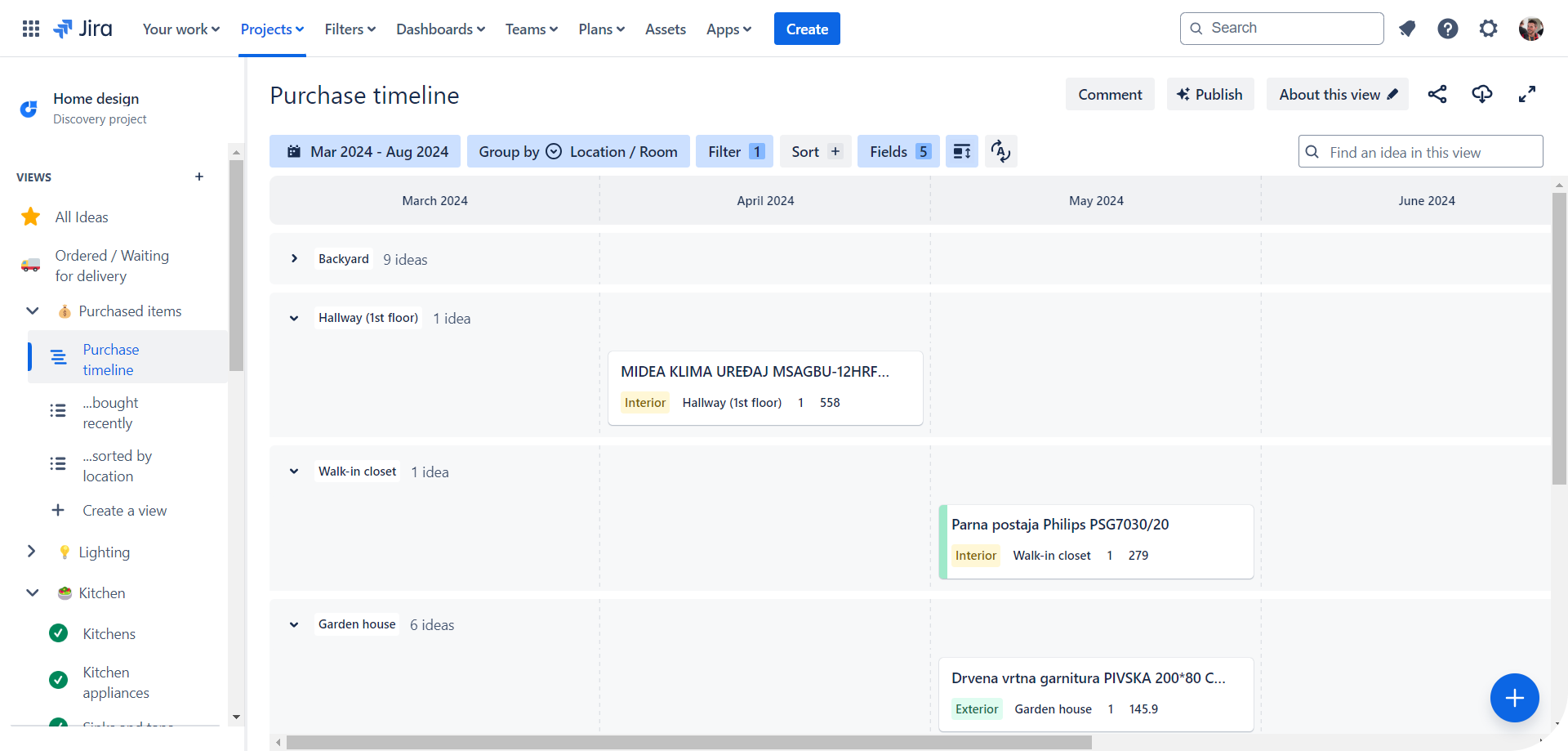
Task: Expand the Backyard group
Action: (x=294, y=259)
